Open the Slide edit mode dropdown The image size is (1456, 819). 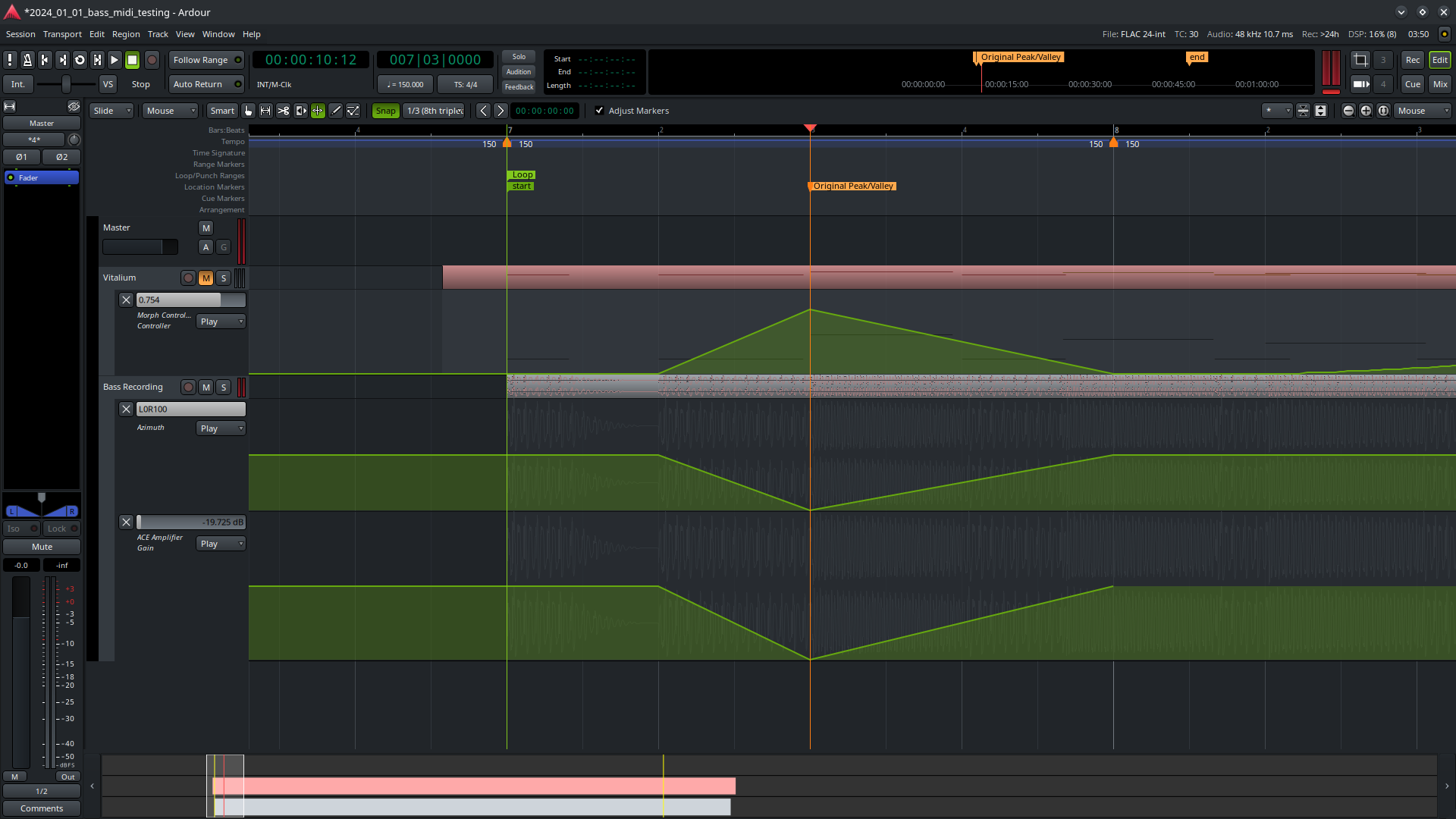coord(111,111)
